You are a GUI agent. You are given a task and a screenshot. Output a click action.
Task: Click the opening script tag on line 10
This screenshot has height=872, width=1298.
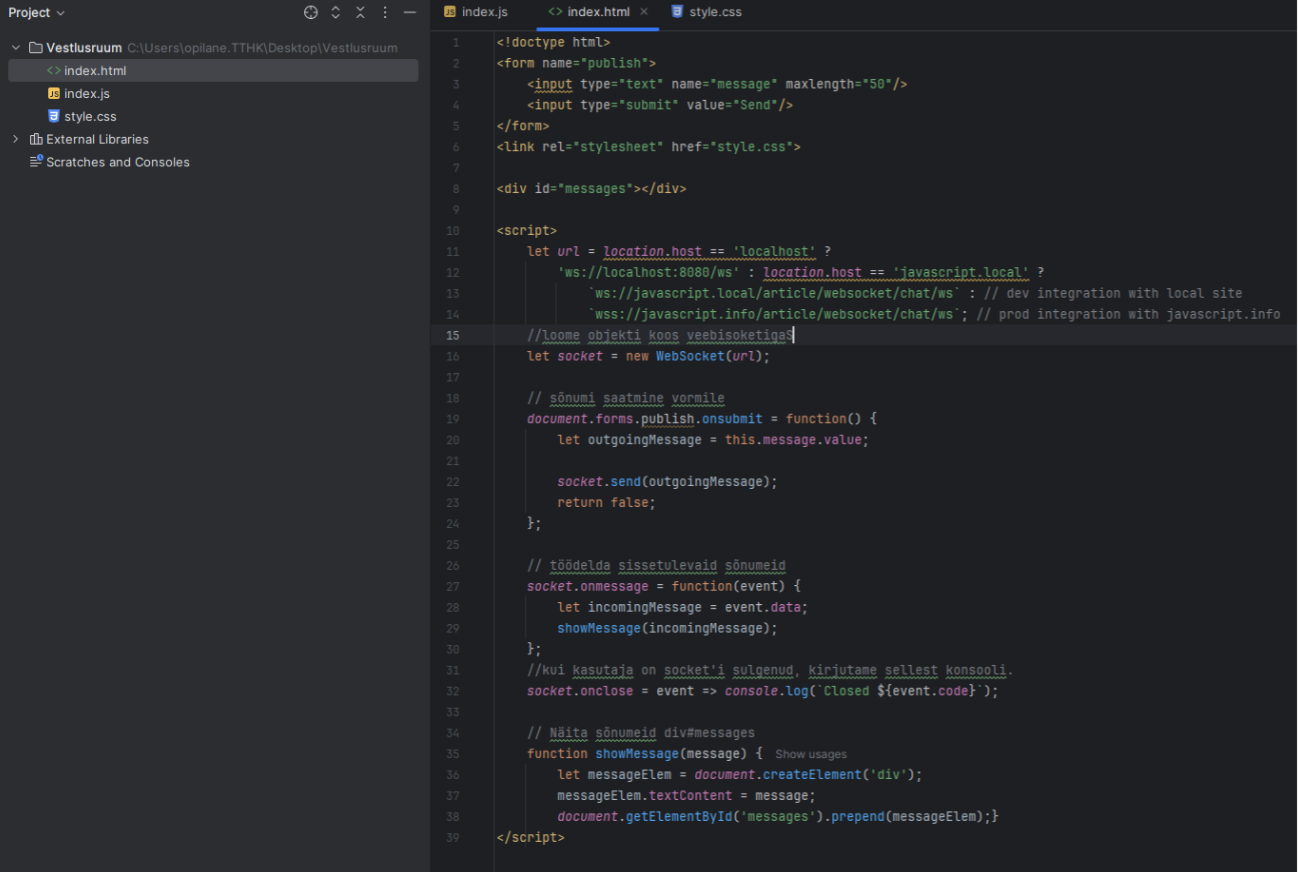tap(526, 230)
